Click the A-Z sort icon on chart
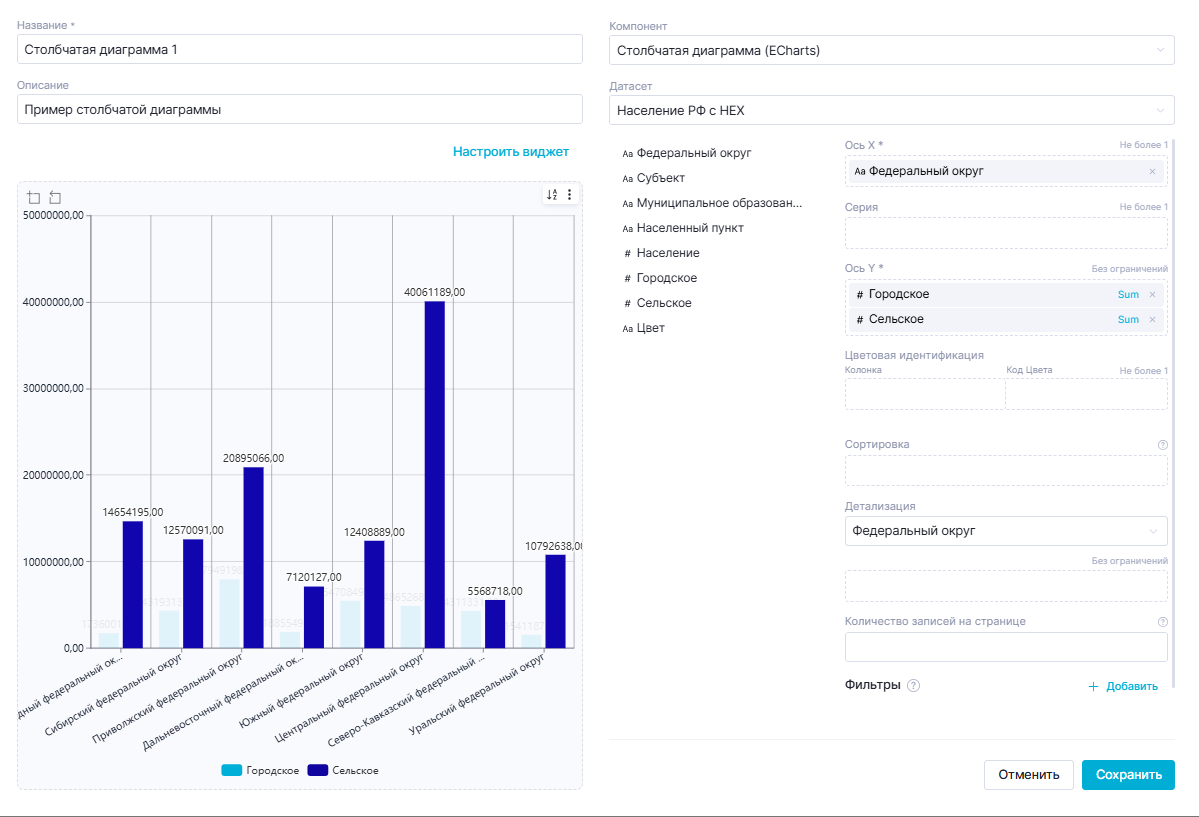This screenshot has height=817, width=1199. (551, 195)
